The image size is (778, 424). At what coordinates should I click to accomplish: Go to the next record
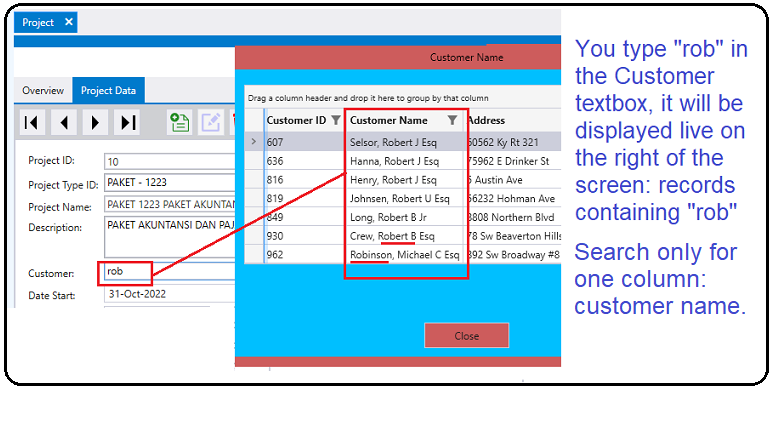point(96,122)
